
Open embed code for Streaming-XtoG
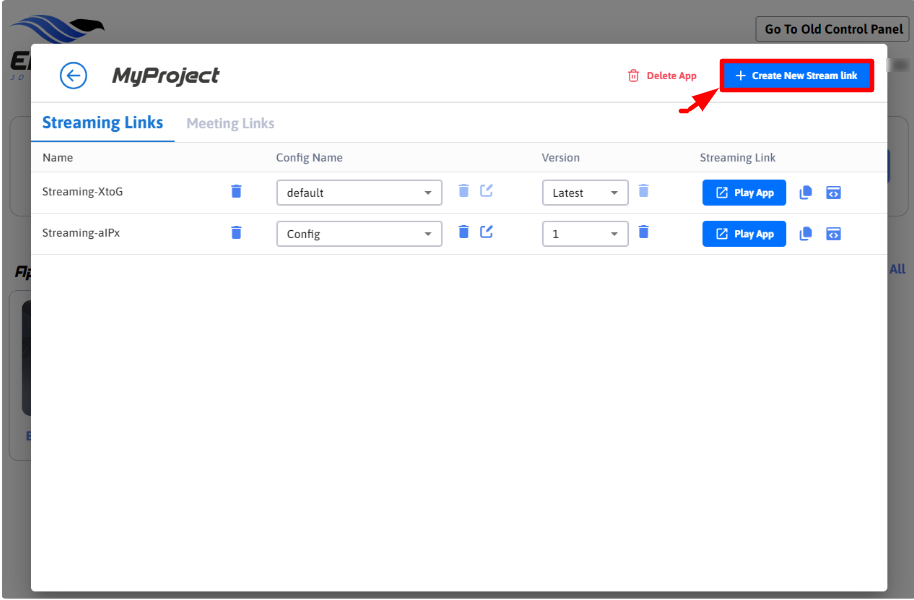pyautogui.click(x=833, y=193)
